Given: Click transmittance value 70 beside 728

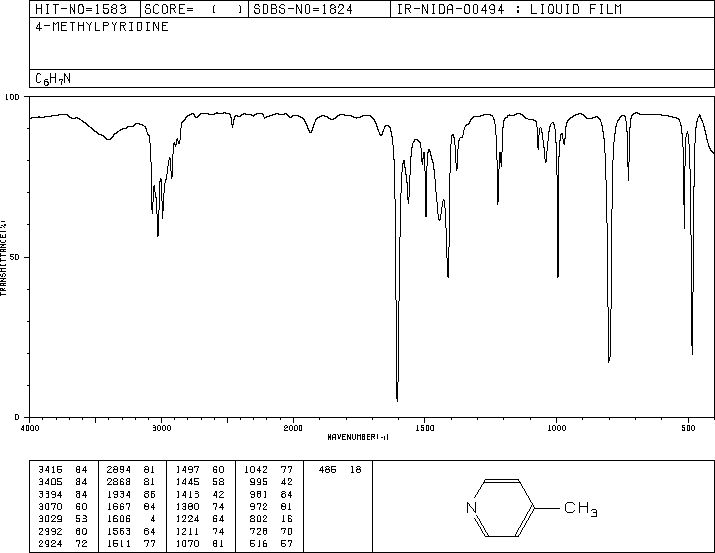Looking at the screenshot, I should click(x=287, y=532).
